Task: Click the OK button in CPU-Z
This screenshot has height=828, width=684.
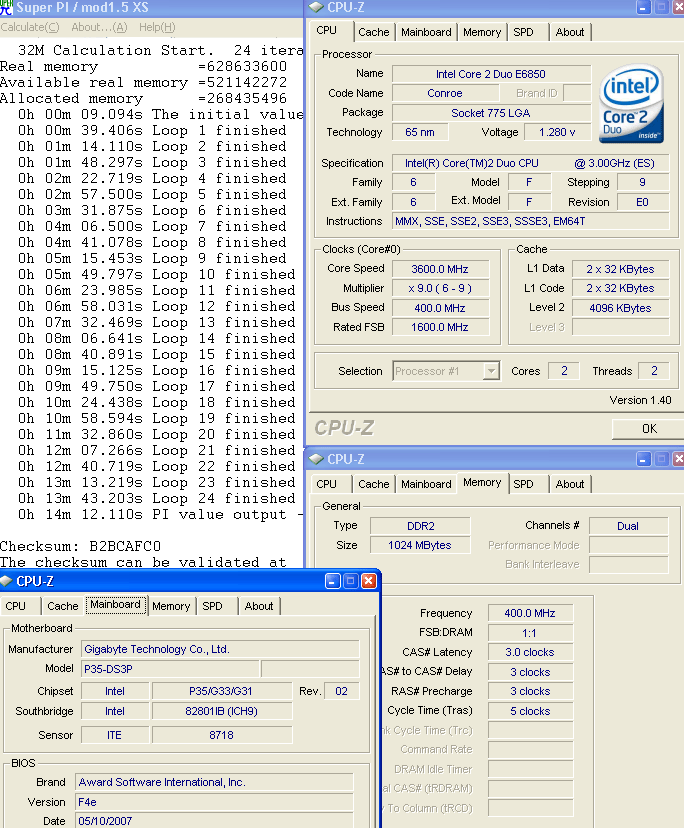Action: 649,429
